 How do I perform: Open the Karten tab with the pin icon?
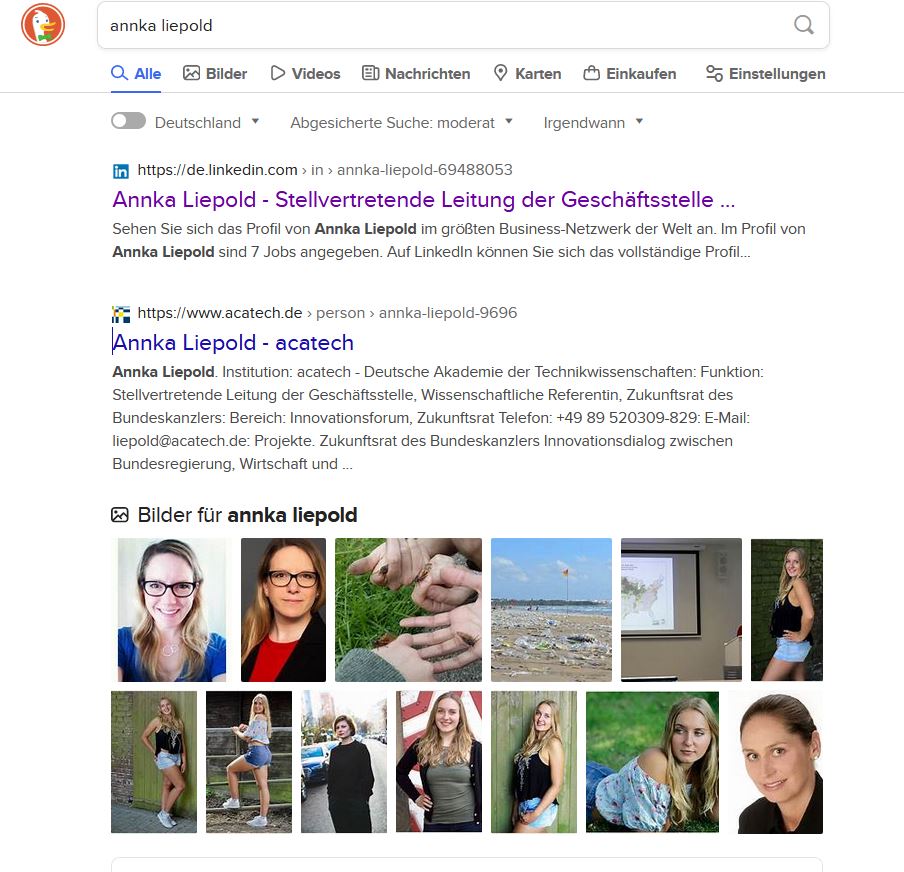tap(528, 73)
